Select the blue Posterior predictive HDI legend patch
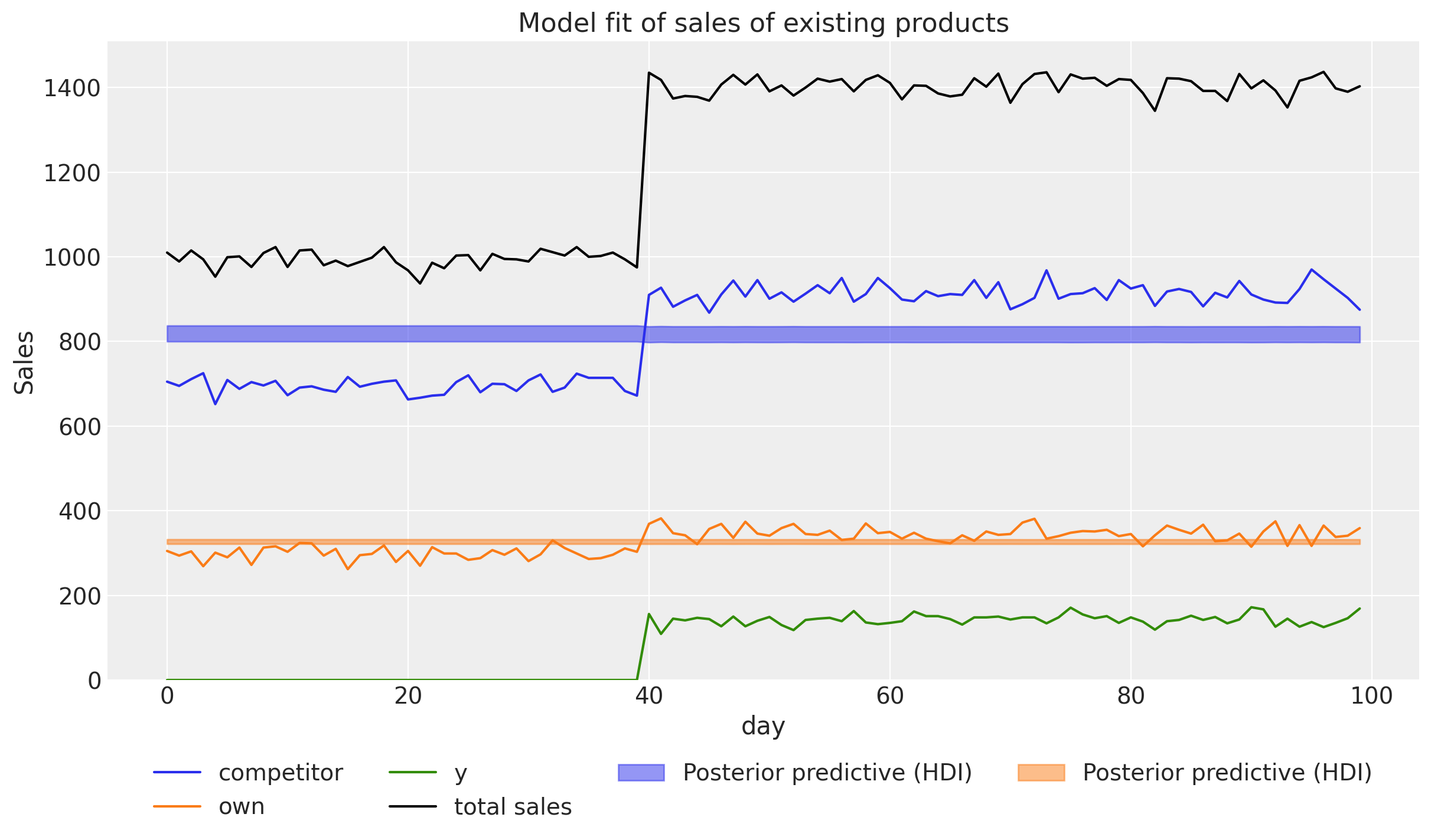The height and width of the screenshot is (840, 1431). (x=641, y=772)
